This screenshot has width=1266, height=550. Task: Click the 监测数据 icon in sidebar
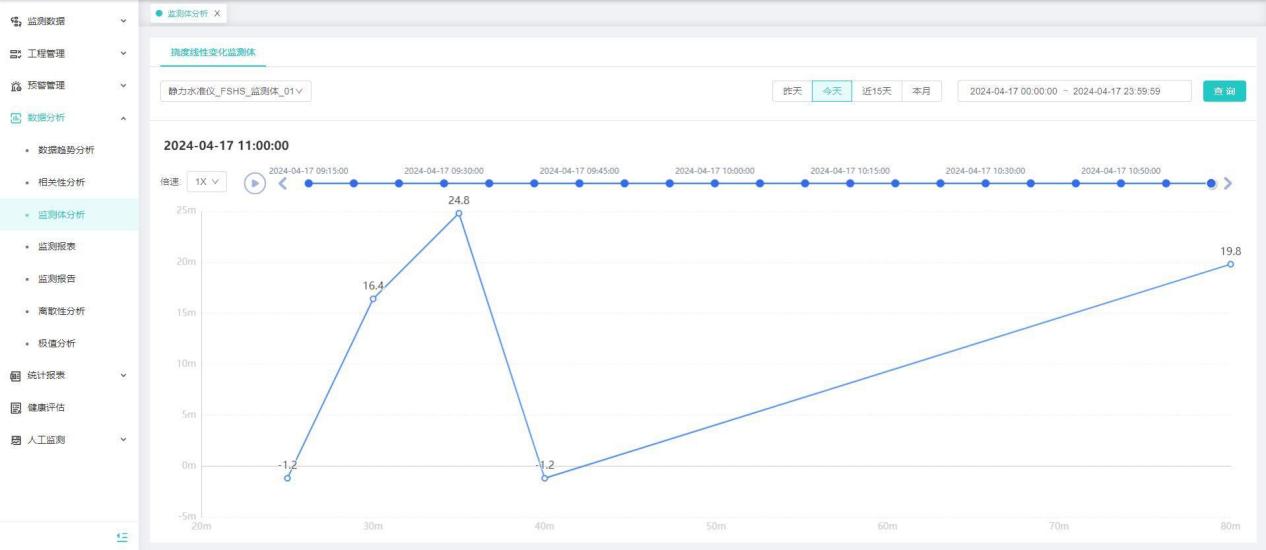point(15,20)
